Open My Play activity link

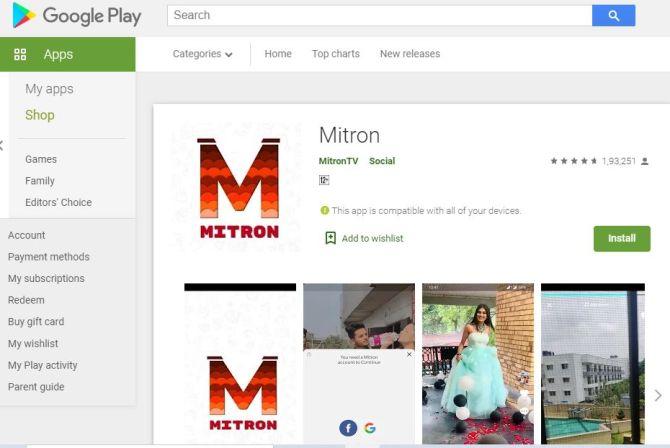click(43, 365)
